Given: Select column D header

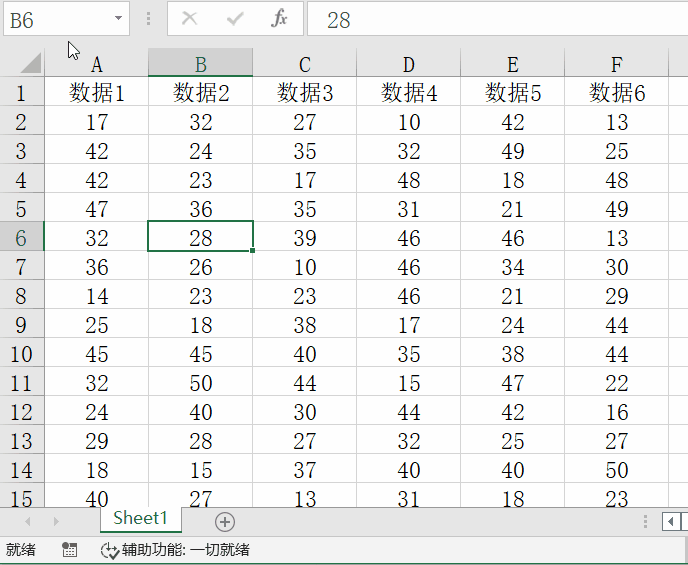Looking at the screenshot, I should [x=408, y=64].
